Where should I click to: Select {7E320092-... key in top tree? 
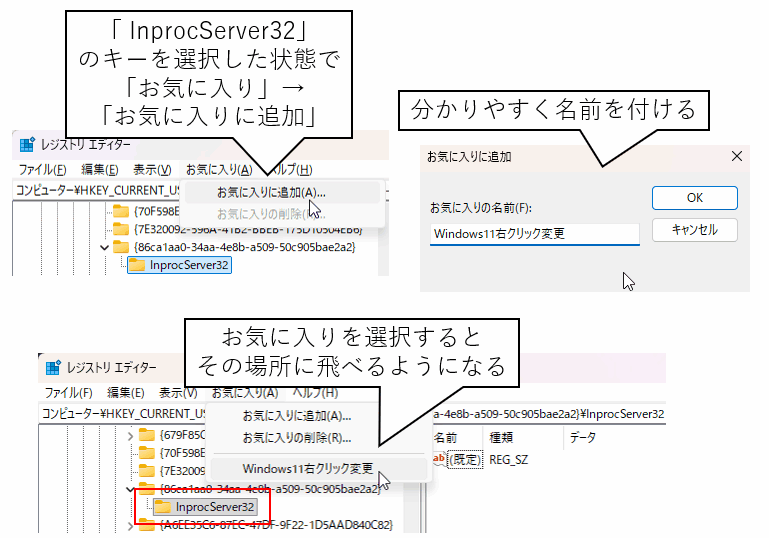coord(248,229)
